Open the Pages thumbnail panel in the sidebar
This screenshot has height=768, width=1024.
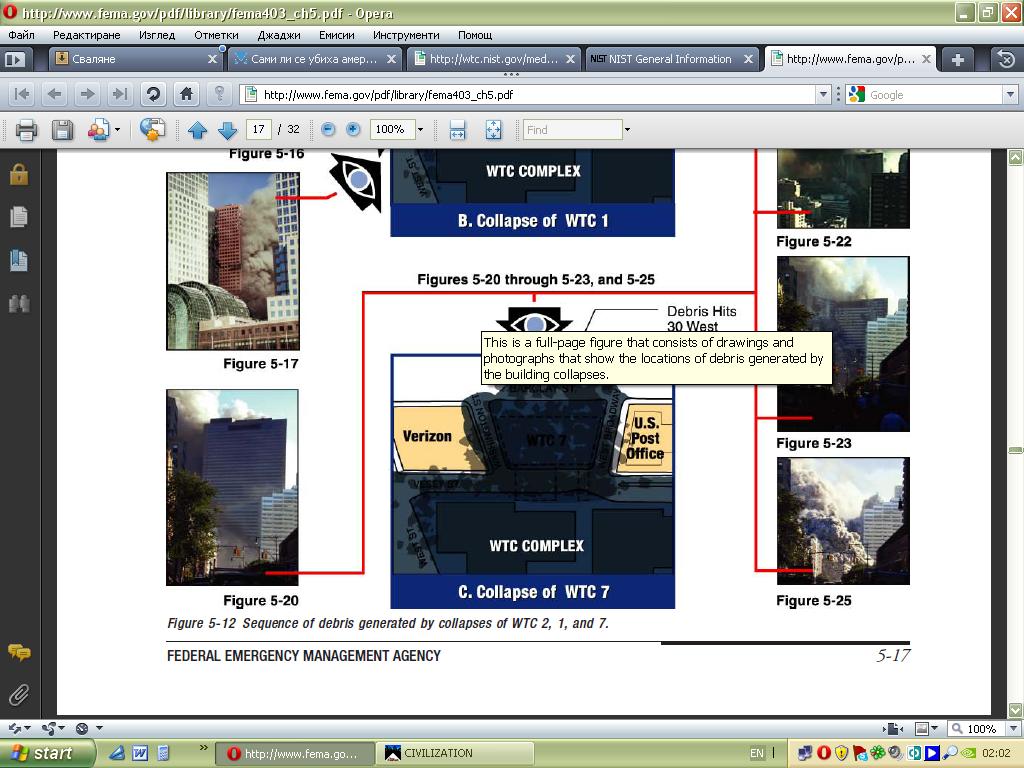[x=18, y=217]
